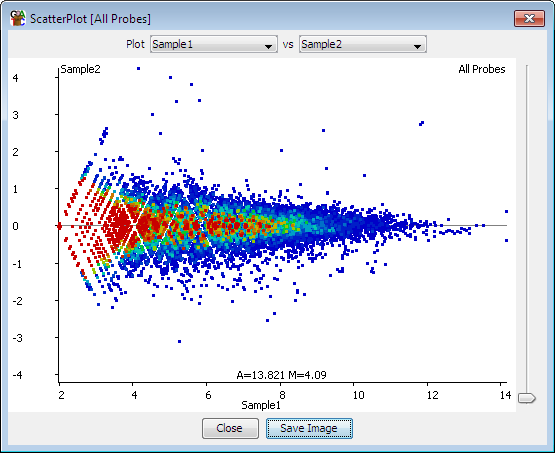Click the 'vs' label between dropdowns
The height and width of the screenshot is (453, 555).
pyautogui.click(x=288, y=45)
